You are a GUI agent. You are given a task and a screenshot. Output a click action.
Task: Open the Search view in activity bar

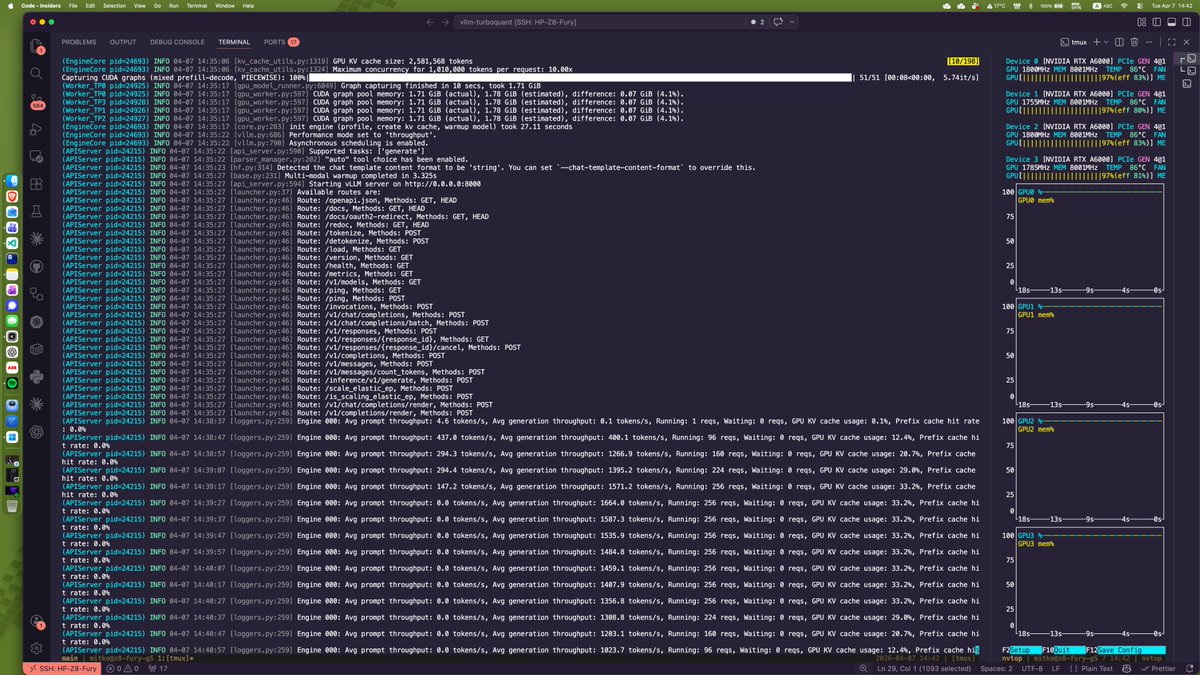37,73
